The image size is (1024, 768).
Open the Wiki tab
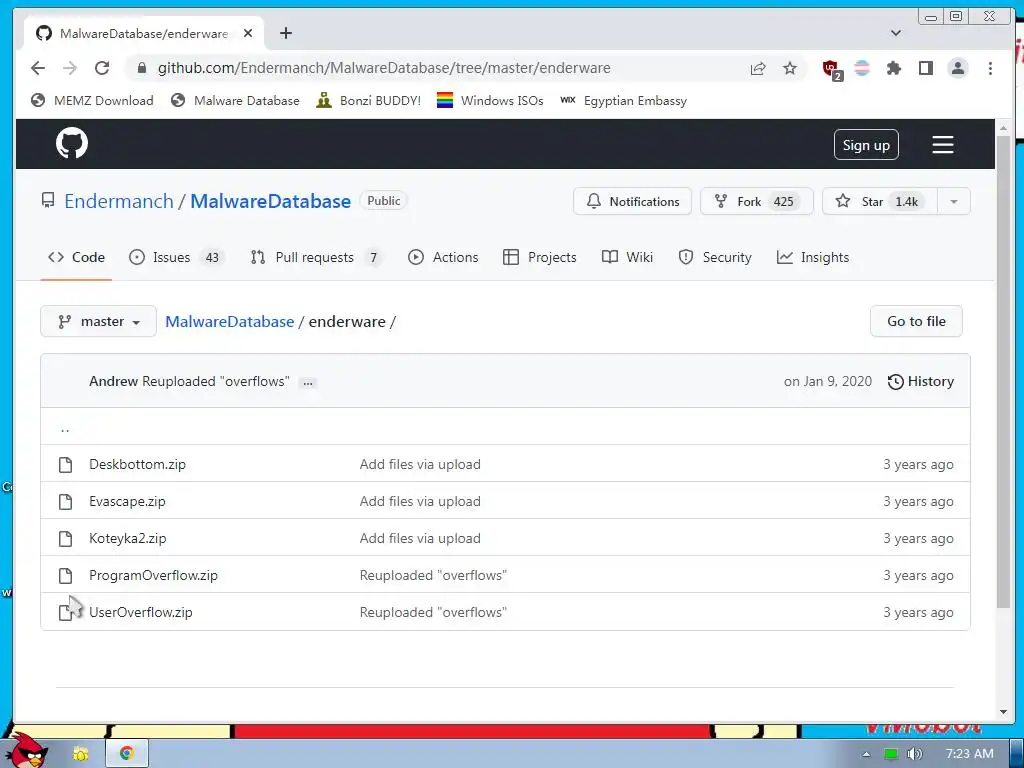[x=627, y=257]
